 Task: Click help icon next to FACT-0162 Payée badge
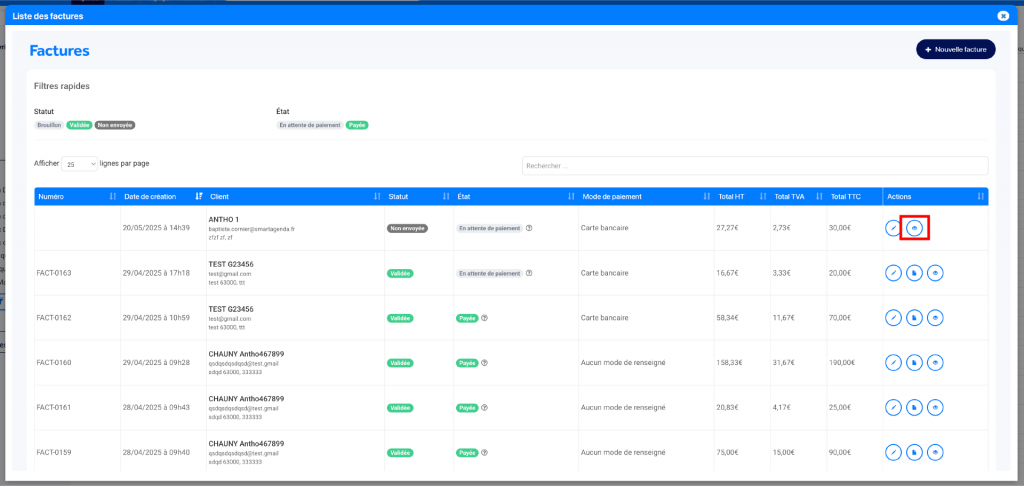click(x=485, y=318)
